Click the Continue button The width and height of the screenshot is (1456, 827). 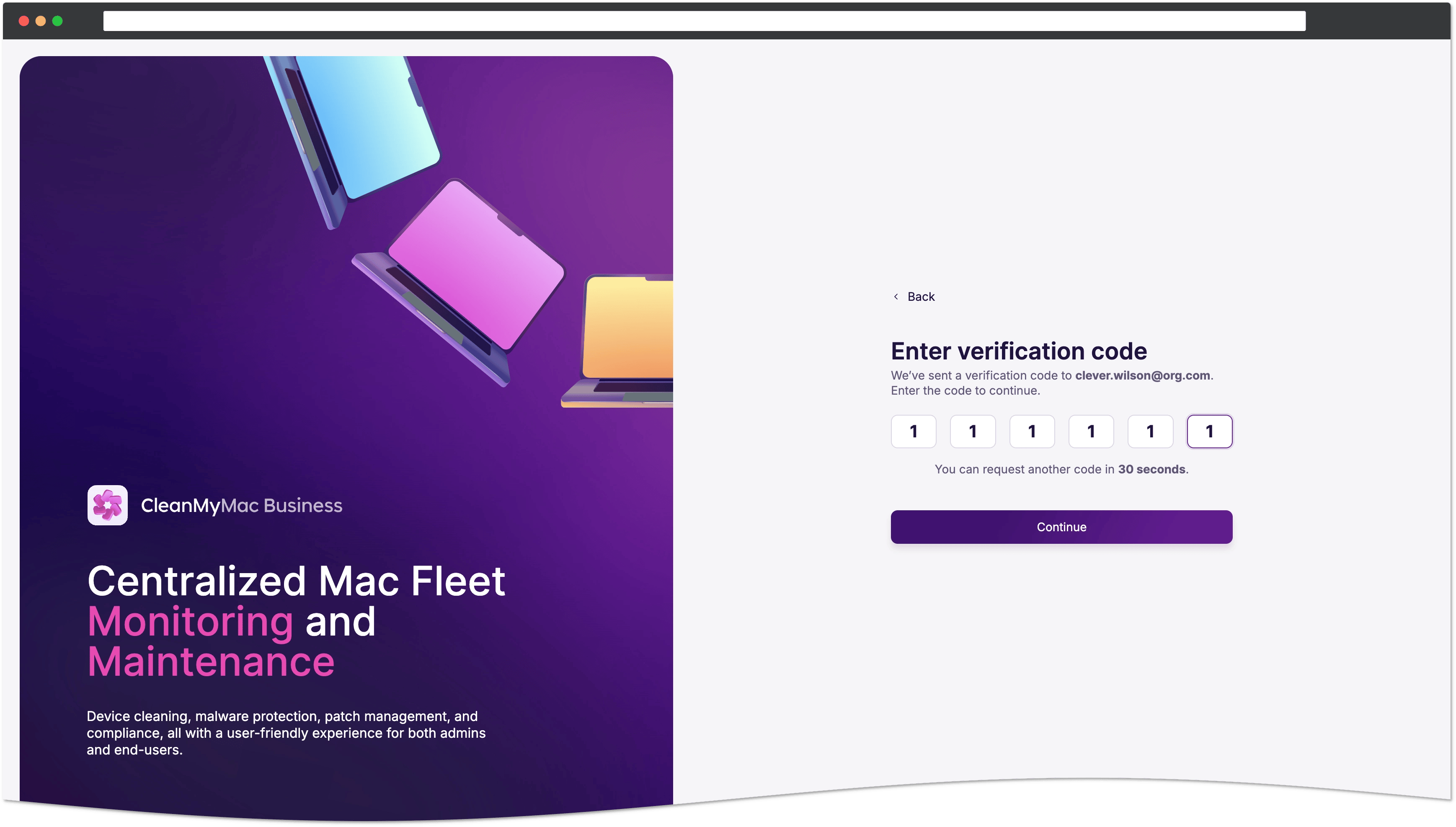pyautogui.click(x=1061, y=527)
